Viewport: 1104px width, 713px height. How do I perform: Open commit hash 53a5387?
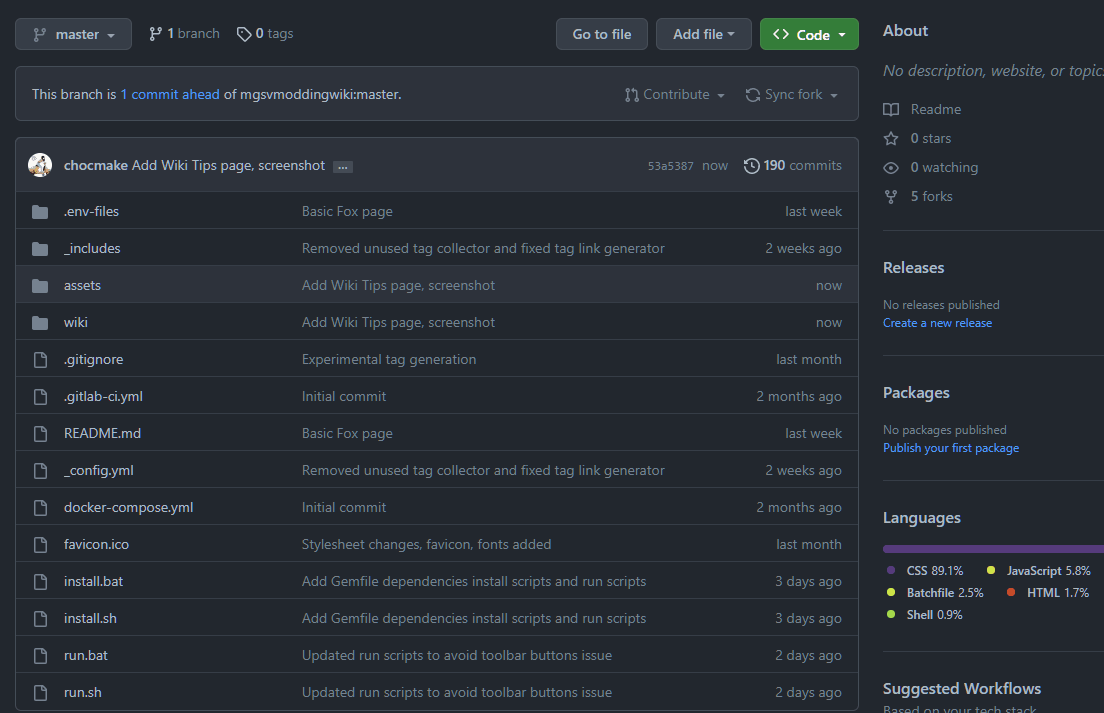[x=670, y=166]
